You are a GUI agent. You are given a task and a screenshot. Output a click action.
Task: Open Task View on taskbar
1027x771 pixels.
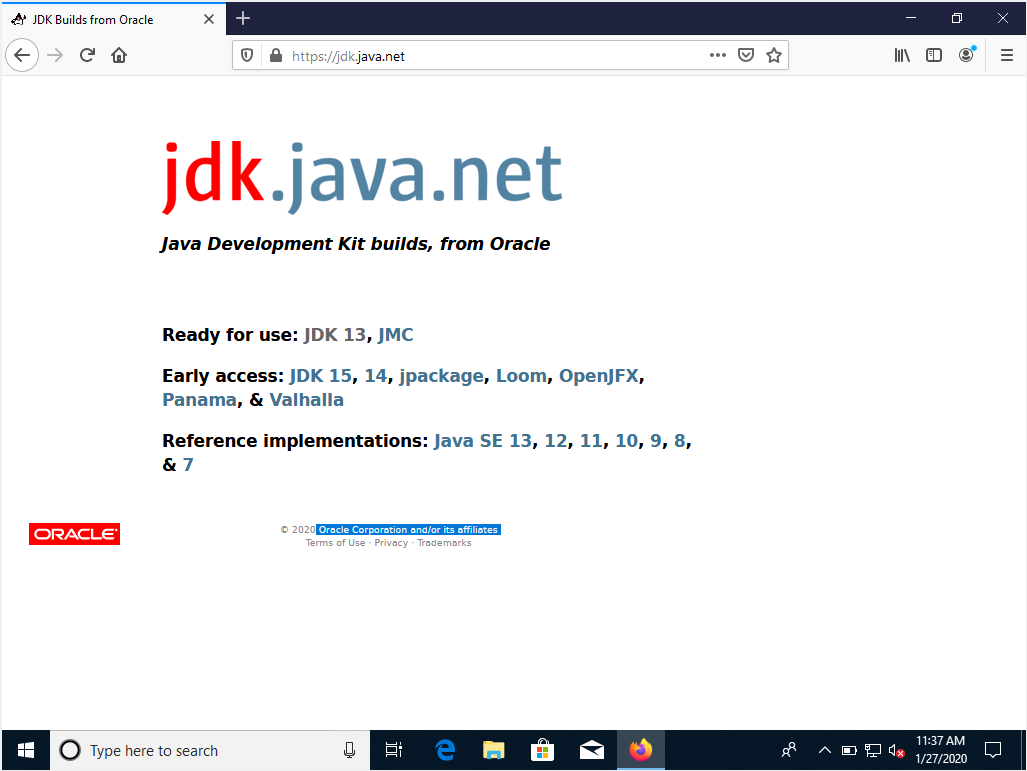(394, 751)
